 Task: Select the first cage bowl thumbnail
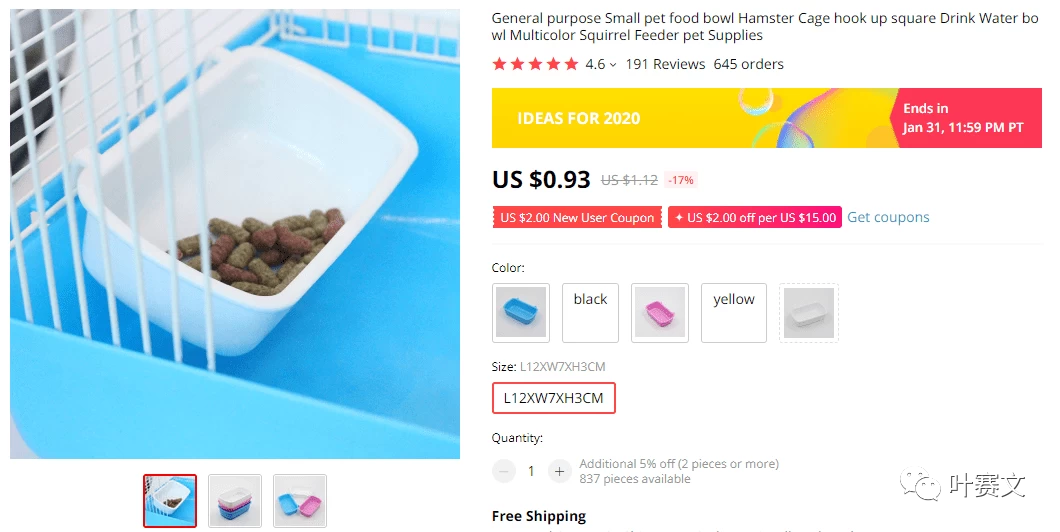(x=170, y=500)
